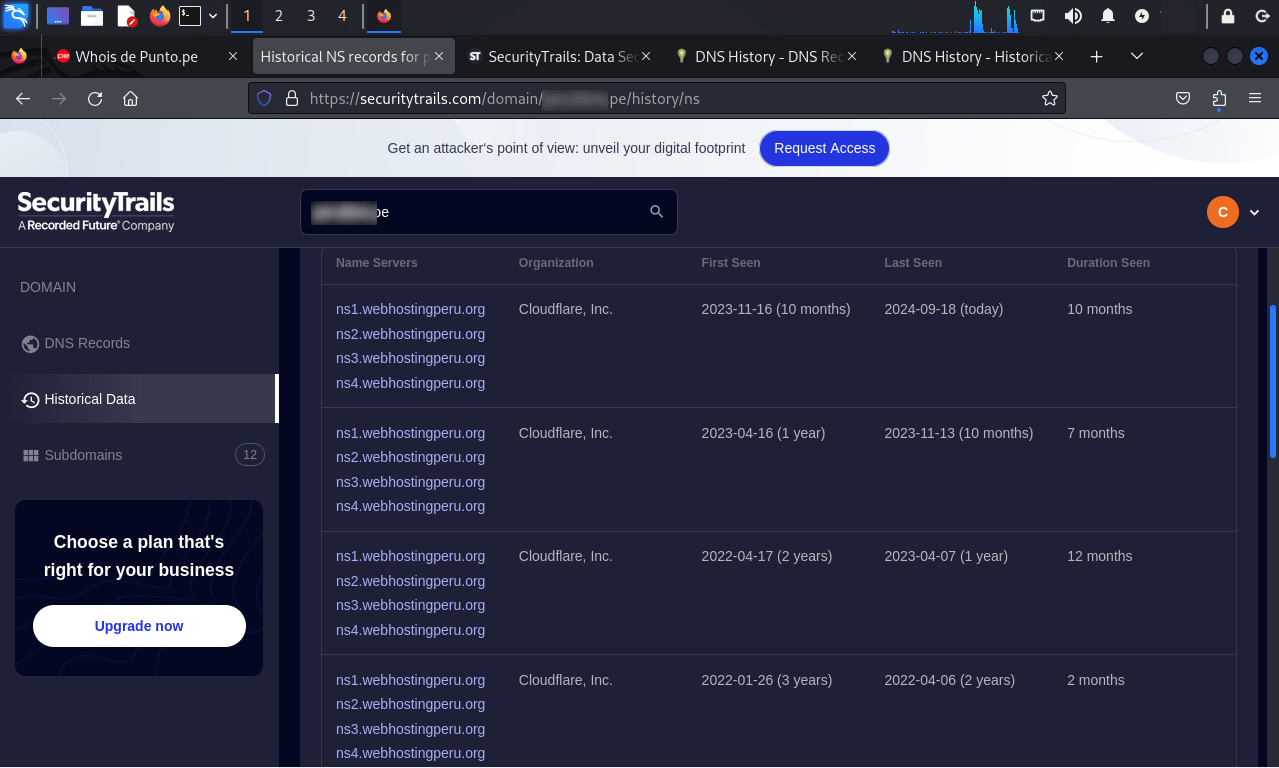This screenshot has width=1279, height=768.
Task: Click the search magnifier icon in SecurityTrails
Action: [x=656, y=212]
